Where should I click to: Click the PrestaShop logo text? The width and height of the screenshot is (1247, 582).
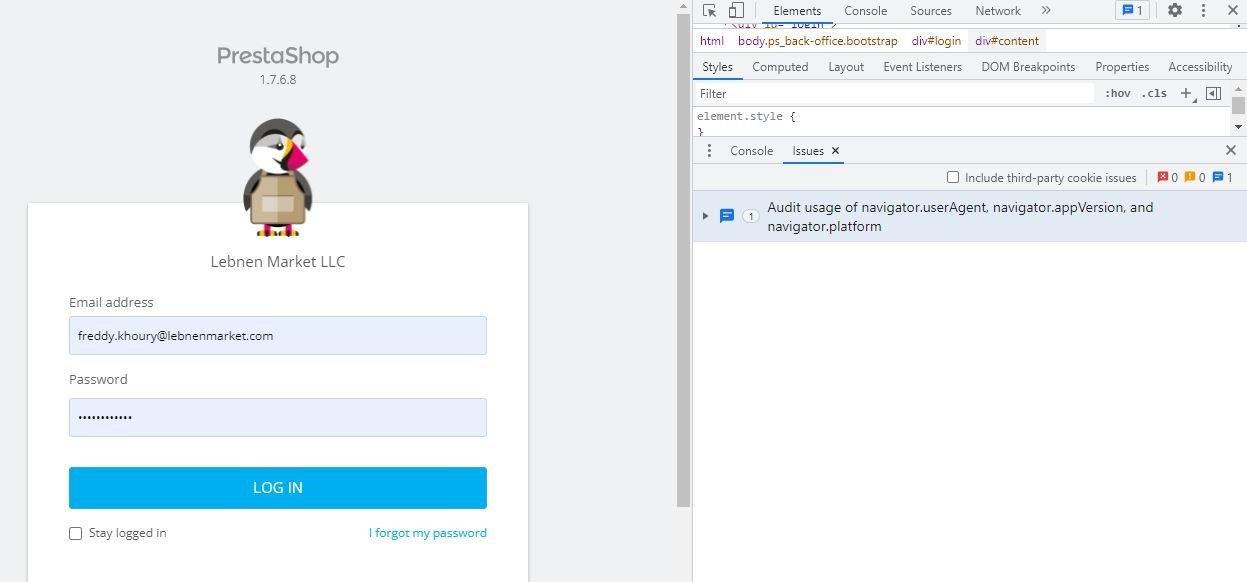pos(278,56)
